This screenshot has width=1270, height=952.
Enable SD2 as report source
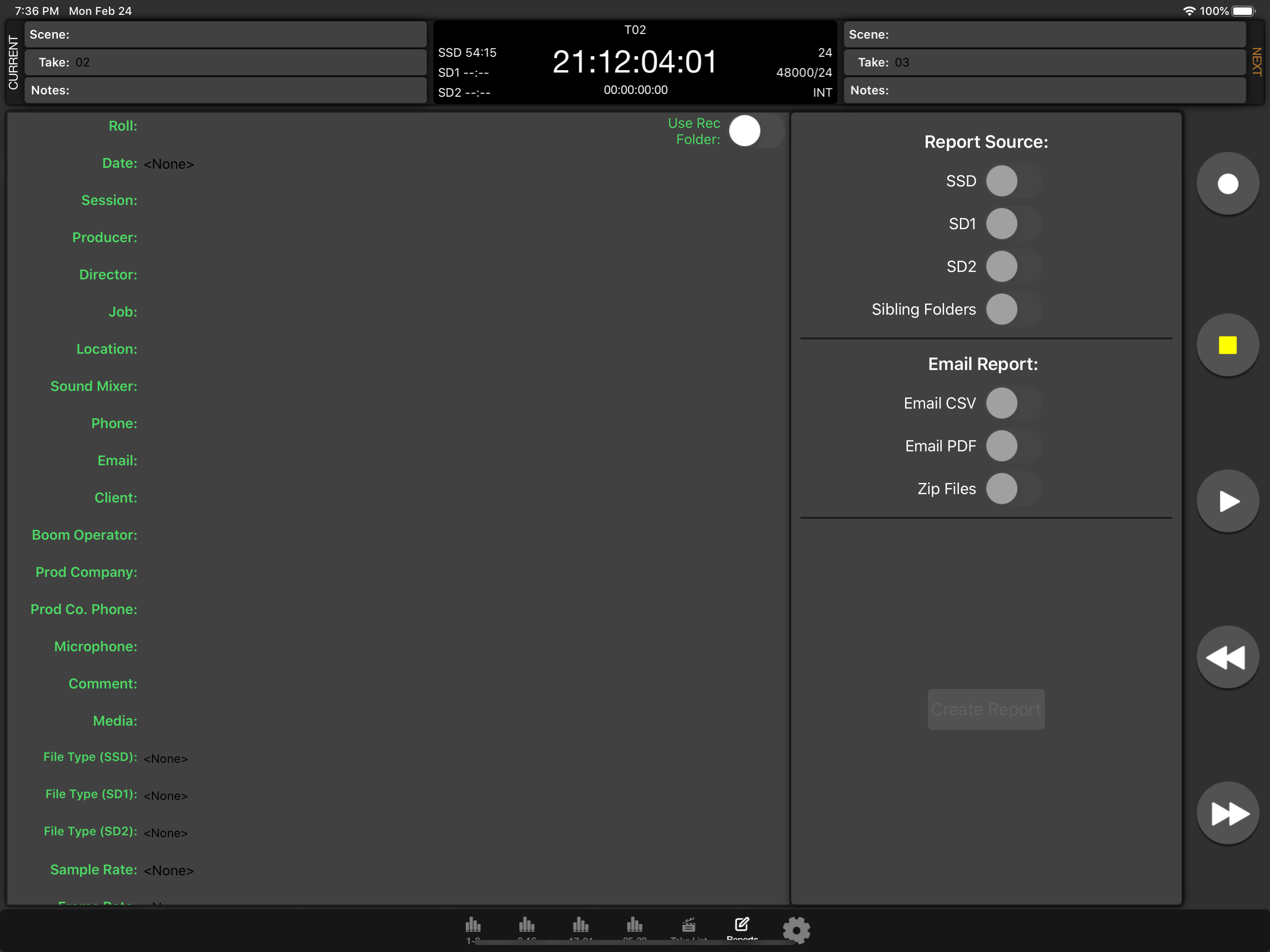coord(1014,266)
